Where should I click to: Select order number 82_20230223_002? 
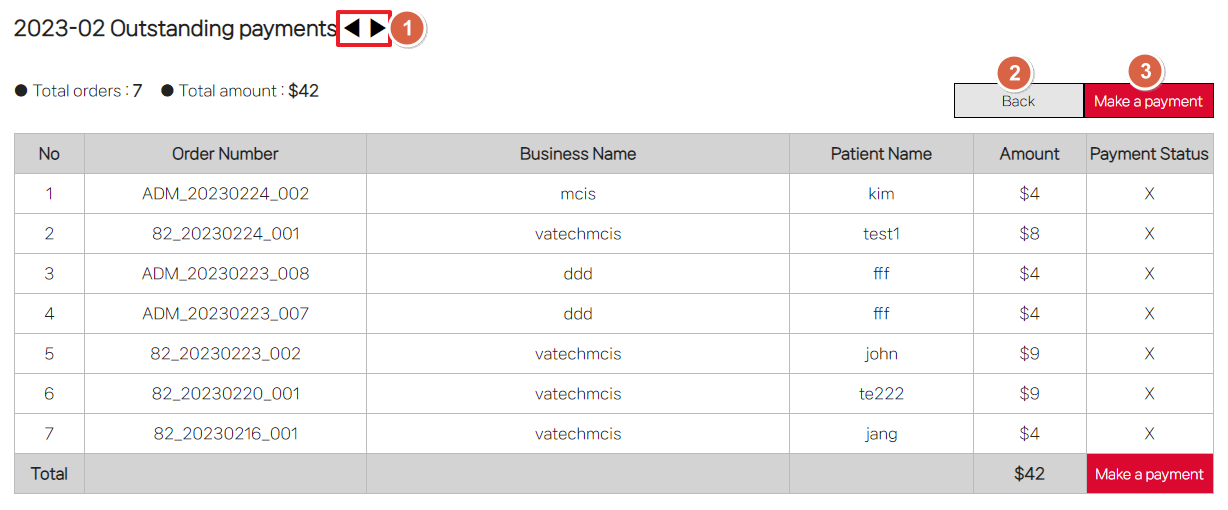pyautogui.click(x=225, y=354)
